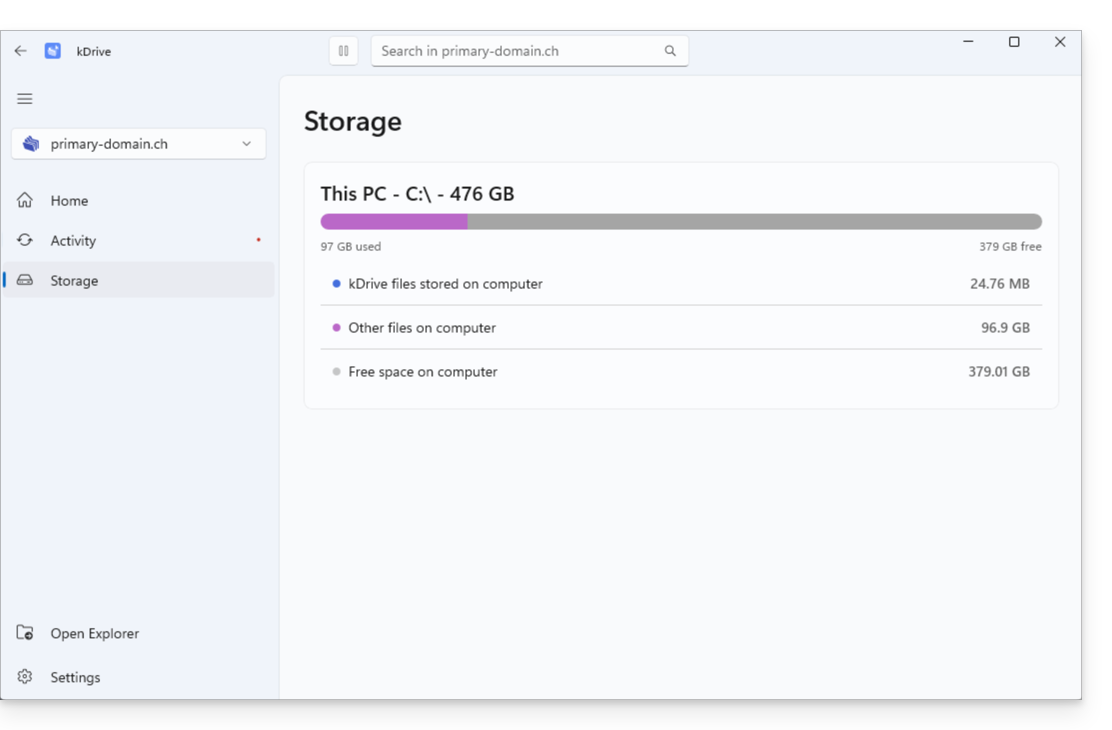This screenshot has height=730, width=1112.
Task: Pause syncing with the pause icon
Action: coord(343,51)
